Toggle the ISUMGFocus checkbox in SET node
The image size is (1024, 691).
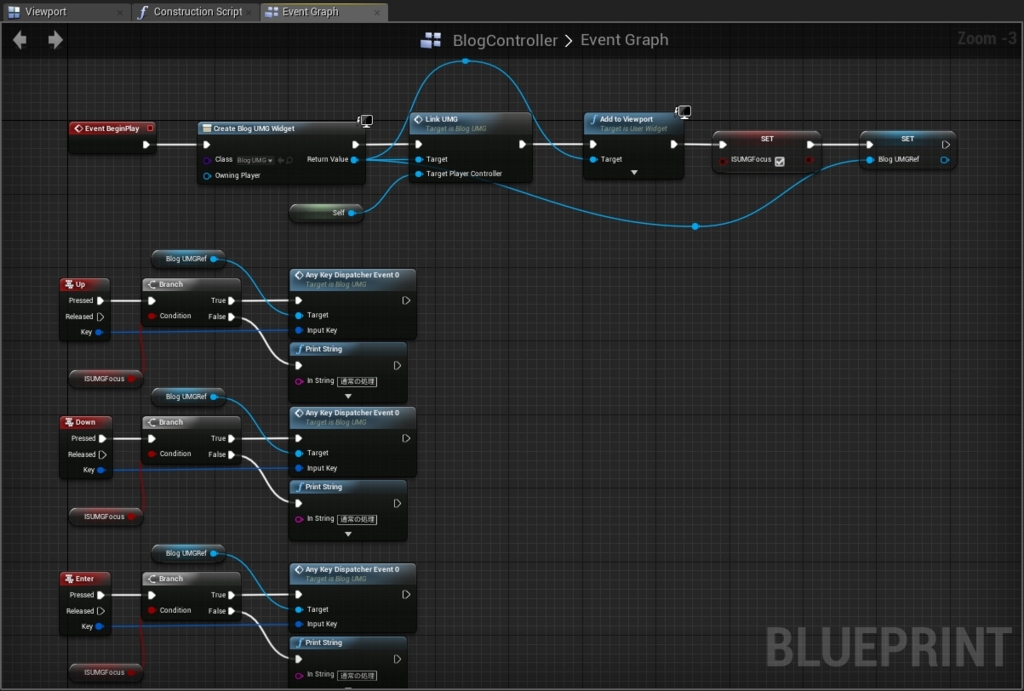[780, 161]
